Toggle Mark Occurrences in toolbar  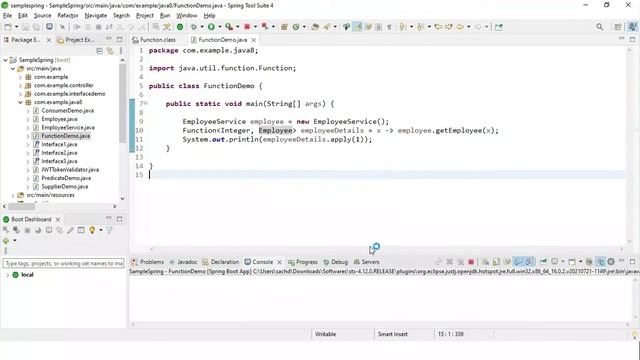click(x=358, y=27)
